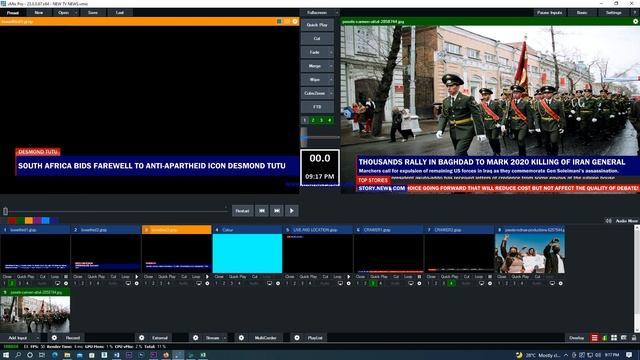Toggle overlay 3 on input 6 CRAWLER1

[x=373, y=283]
